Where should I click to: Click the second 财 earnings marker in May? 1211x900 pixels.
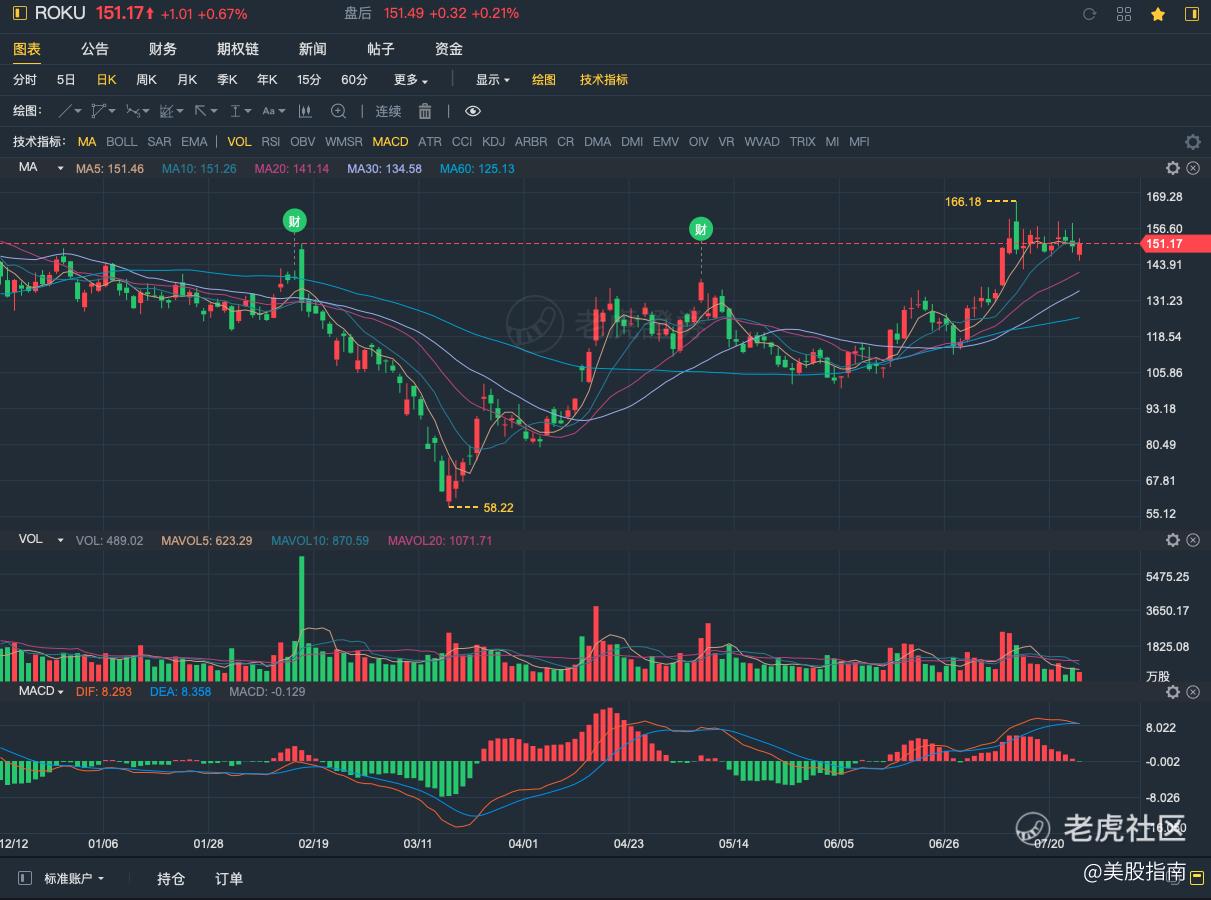(701, 229)
